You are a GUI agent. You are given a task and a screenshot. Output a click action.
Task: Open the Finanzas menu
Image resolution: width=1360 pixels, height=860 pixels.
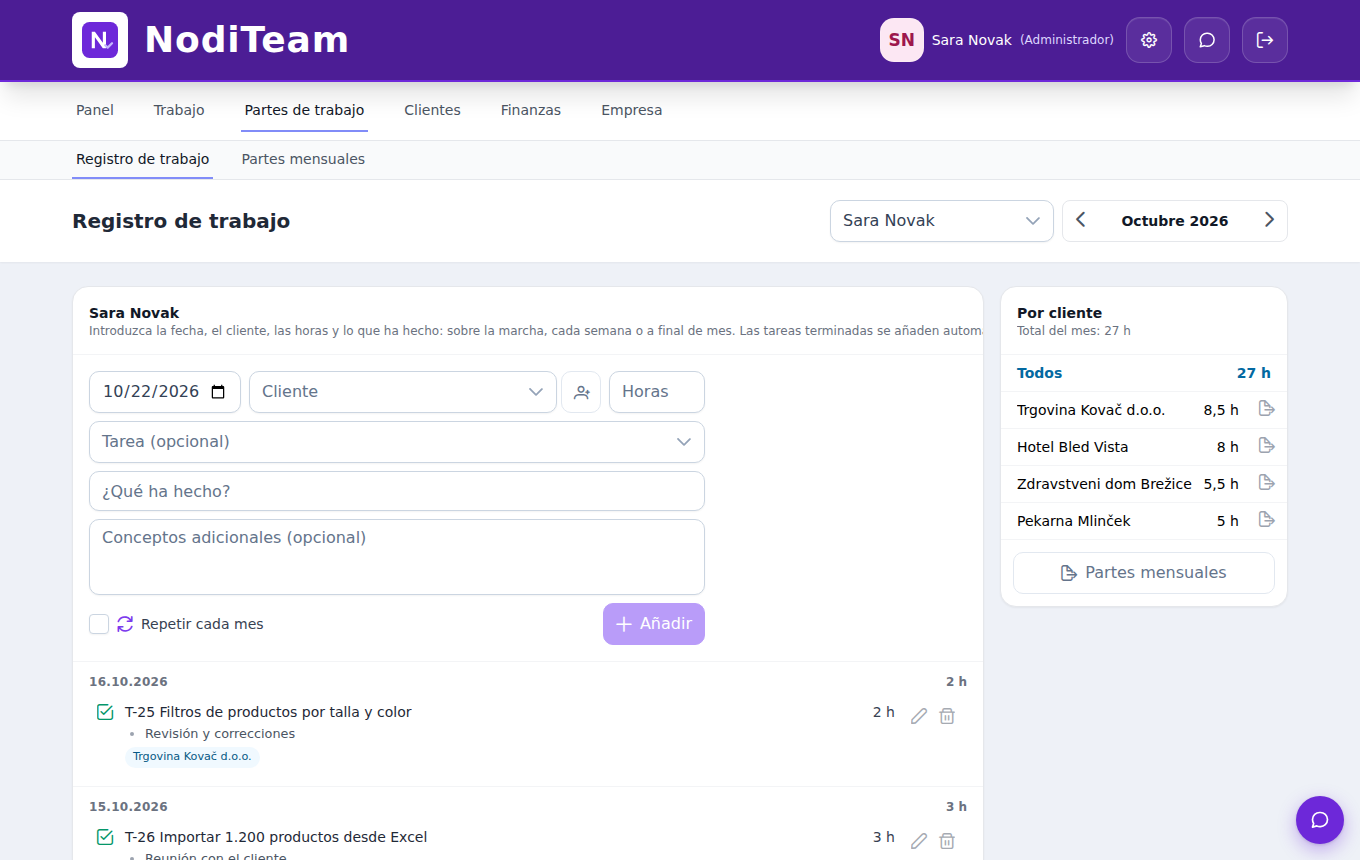(531, 110)
